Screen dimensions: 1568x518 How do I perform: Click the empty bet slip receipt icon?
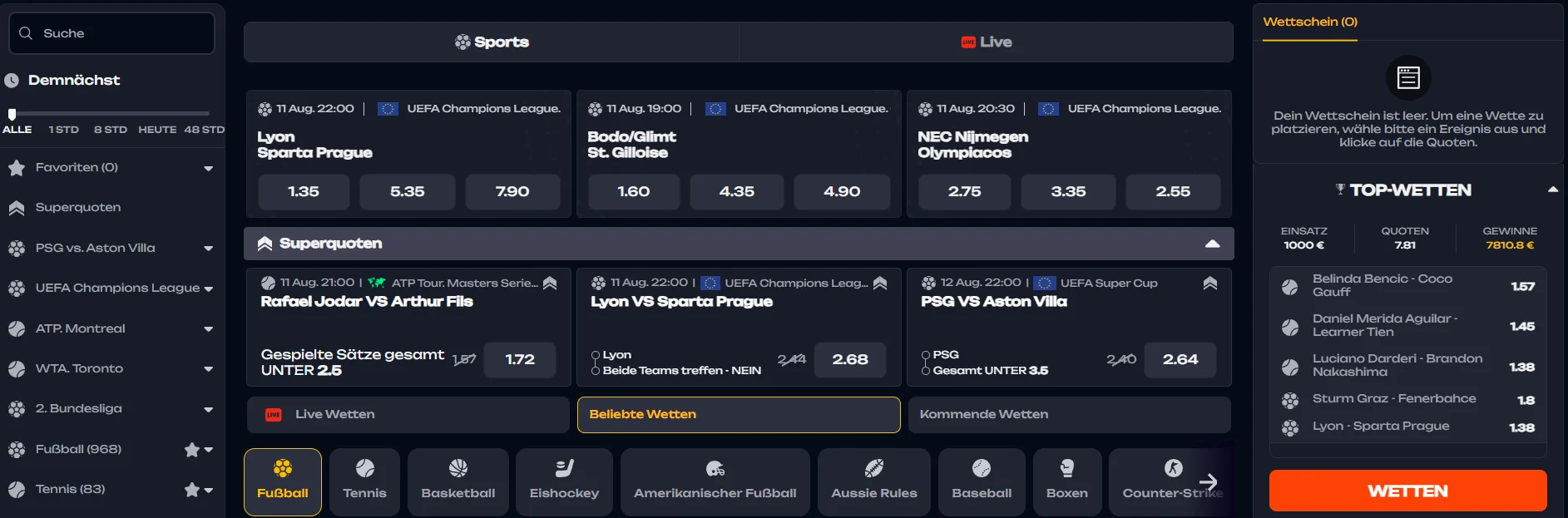[x=1408, y=78]
